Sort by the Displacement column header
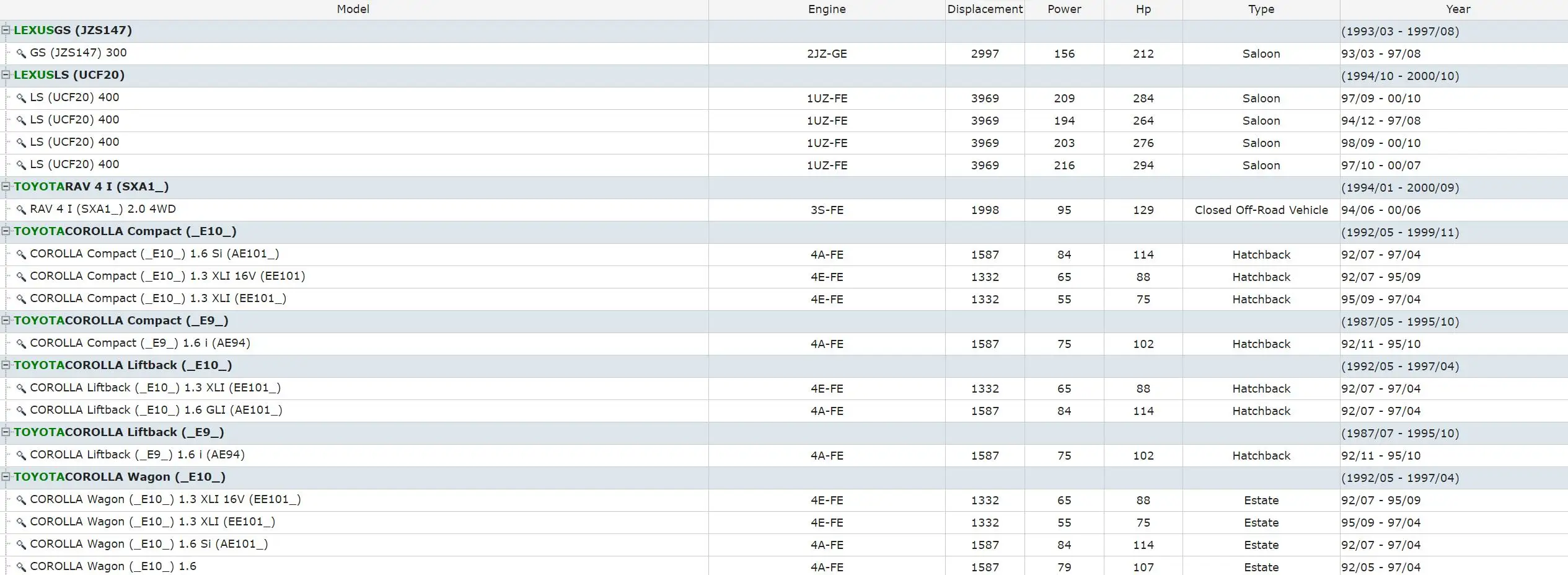Viewport: 1568px width, 575px height. (985, 9)
